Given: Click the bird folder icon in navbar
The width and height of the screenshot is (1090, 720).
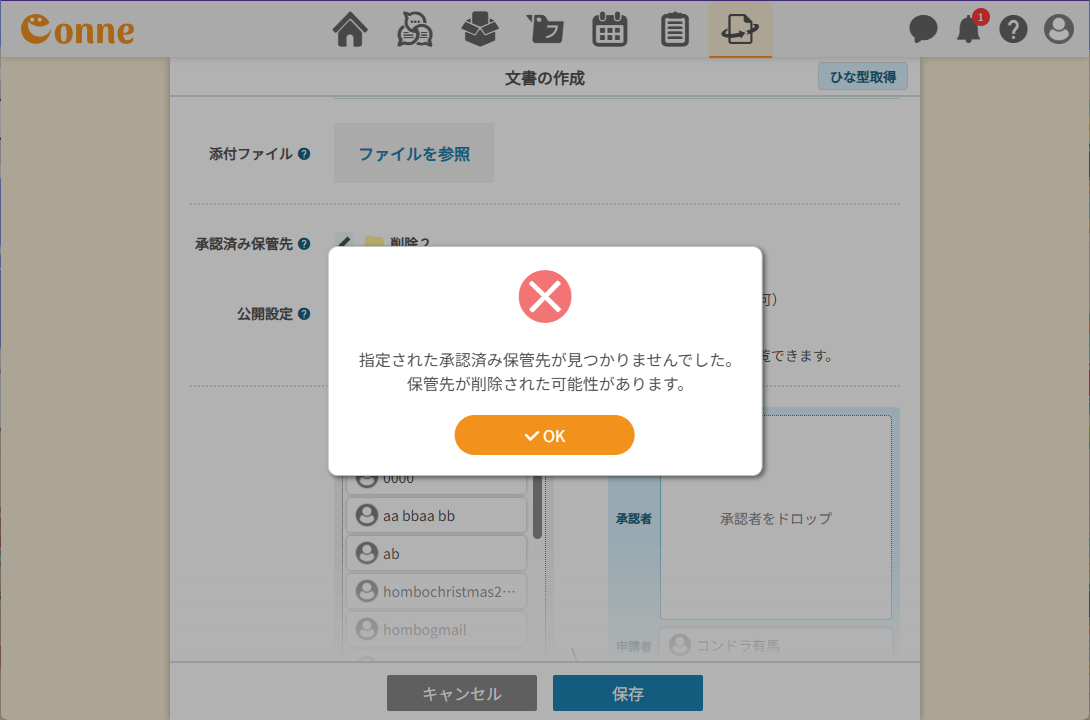Looking at the screenshot, I should tap(544, 30).
